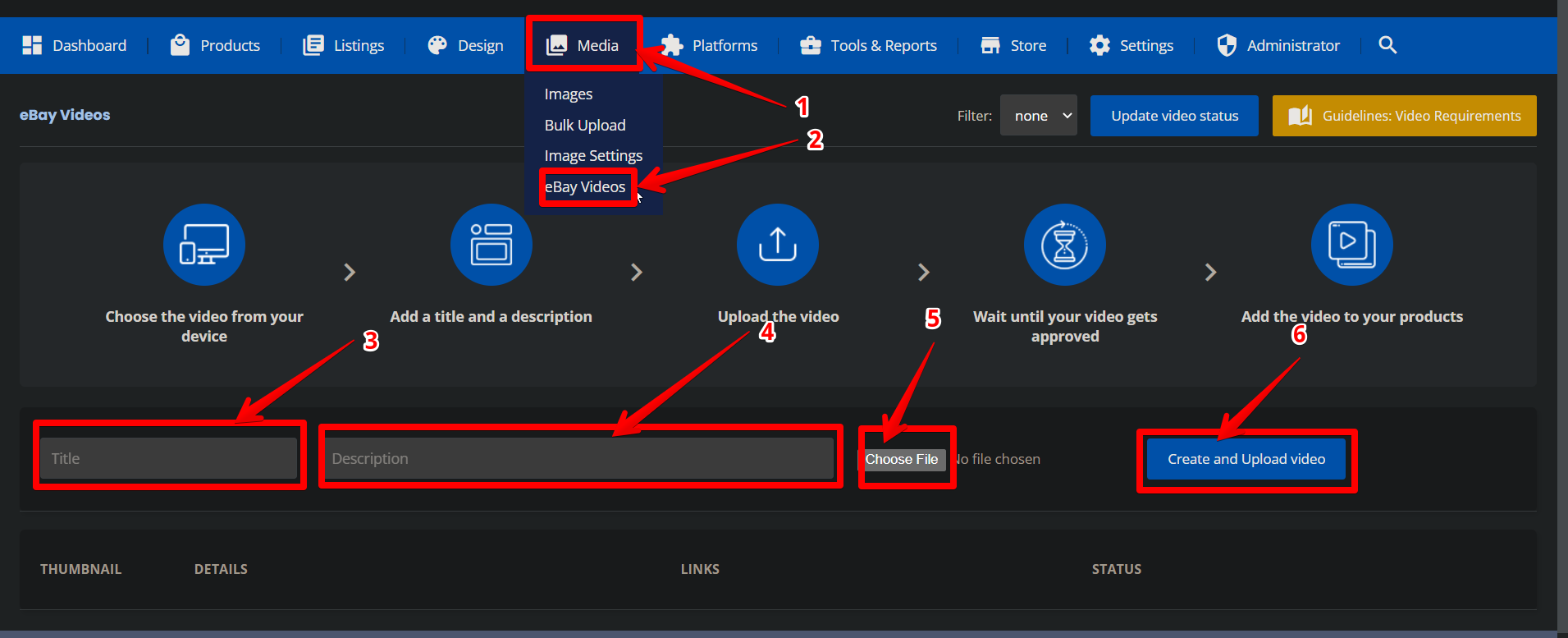The height and width of the screenshot is (638, 1568).
Task: Click the 'No file chosen' label
Action: (997, 459)
